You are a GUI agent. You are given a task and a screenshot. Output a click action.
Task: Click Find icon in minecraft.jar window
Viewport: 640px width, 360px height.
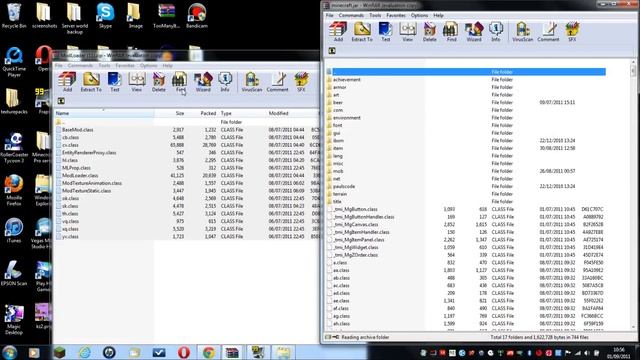coord(451,32)
